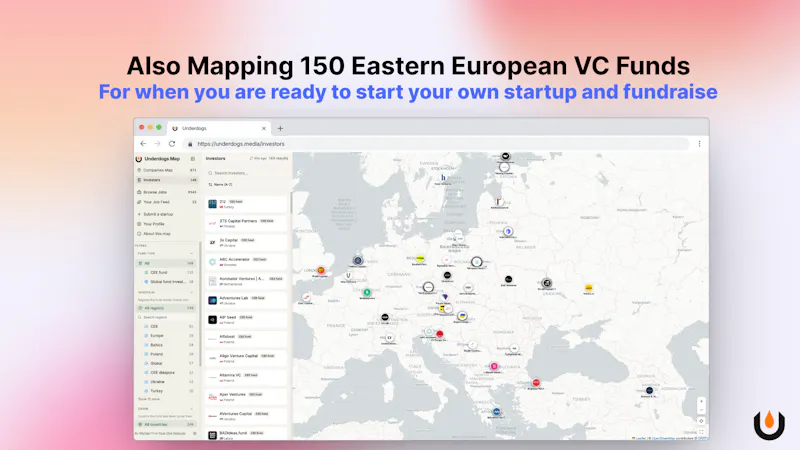Open the browser three-dot menu
This screenshot has width=800, height=450.
point(699,144)
